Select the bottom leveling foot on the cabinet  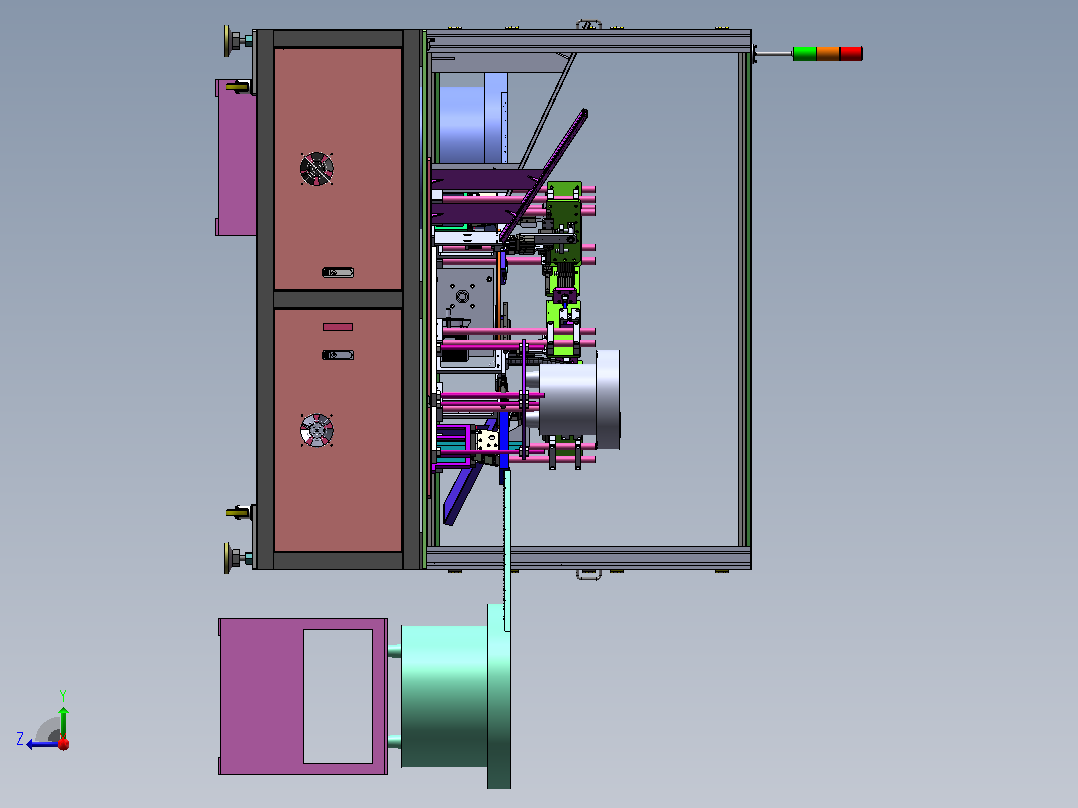[238, 557]
